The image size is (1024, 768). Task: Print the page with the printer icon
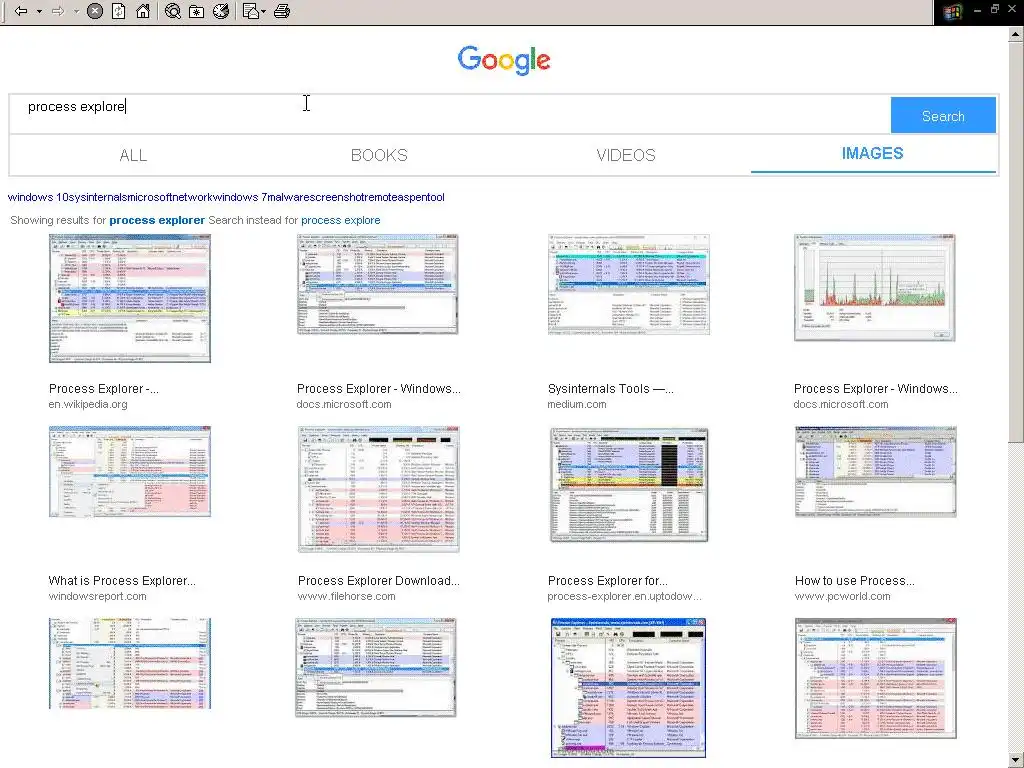pyautogui.click(x=282, y=11)
